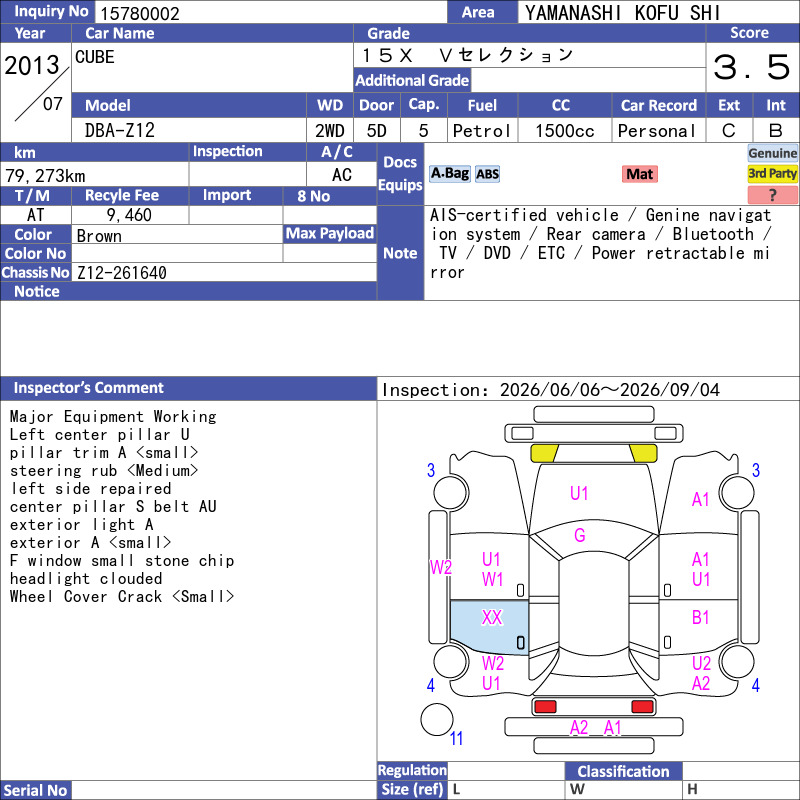Screen dimensions: 800x800
Task: Click 'Wheel Cover Crack' comment
Action: click(122, 596)
